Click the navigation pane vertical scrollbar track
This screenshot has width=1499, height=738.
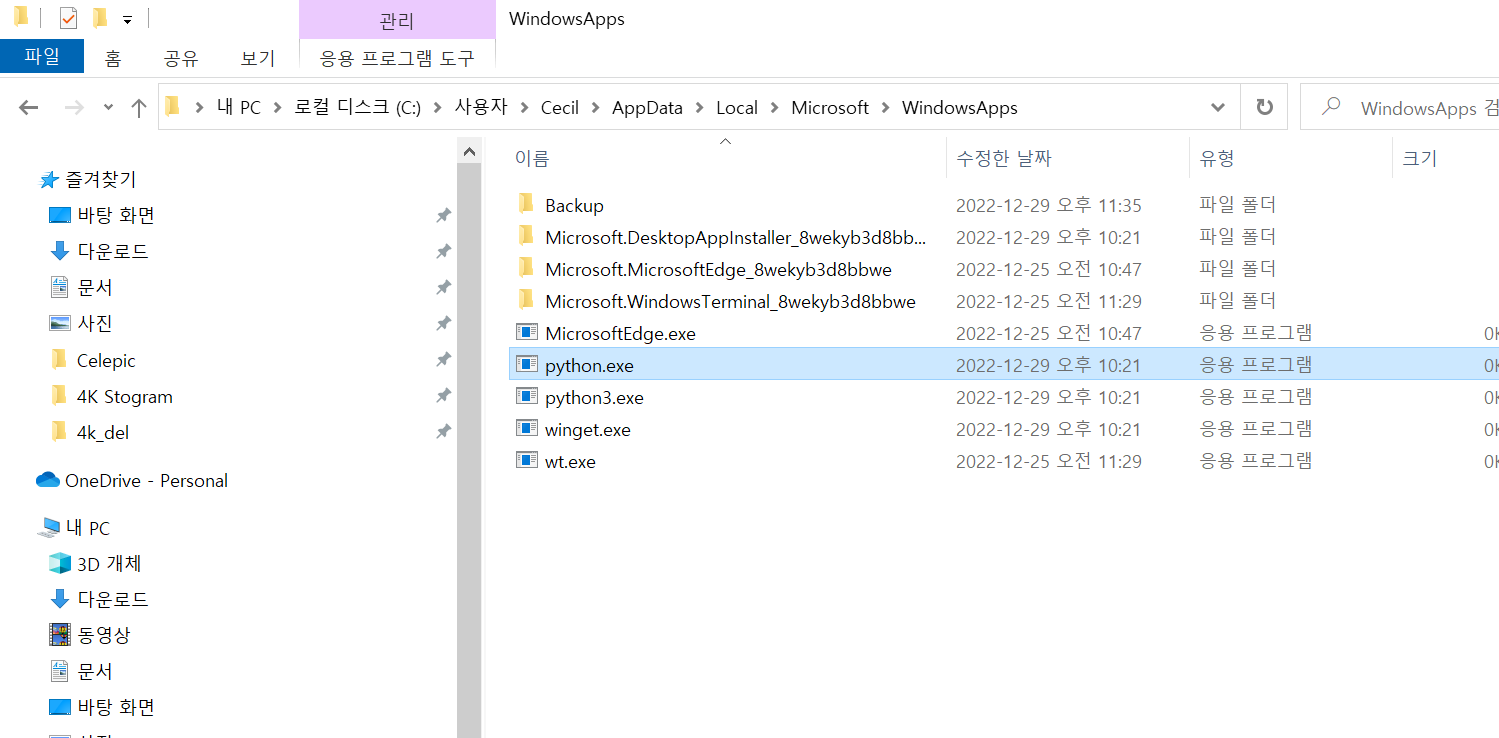pyautogui.click(x=469, y=450)
